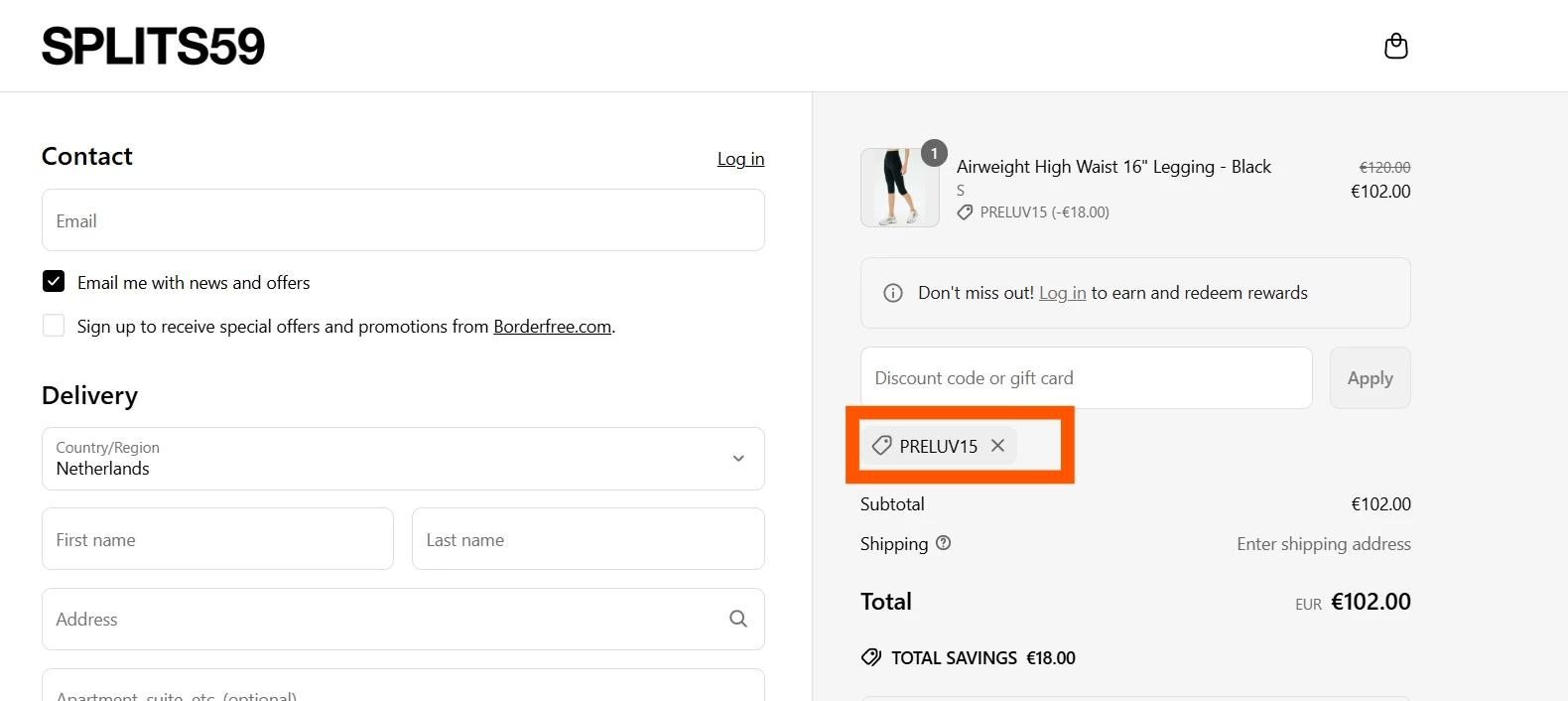The height and width of the screenshot is (701, 1568).
Task: Click the SPLITS59 logo
Action: (x=154, y=47)
